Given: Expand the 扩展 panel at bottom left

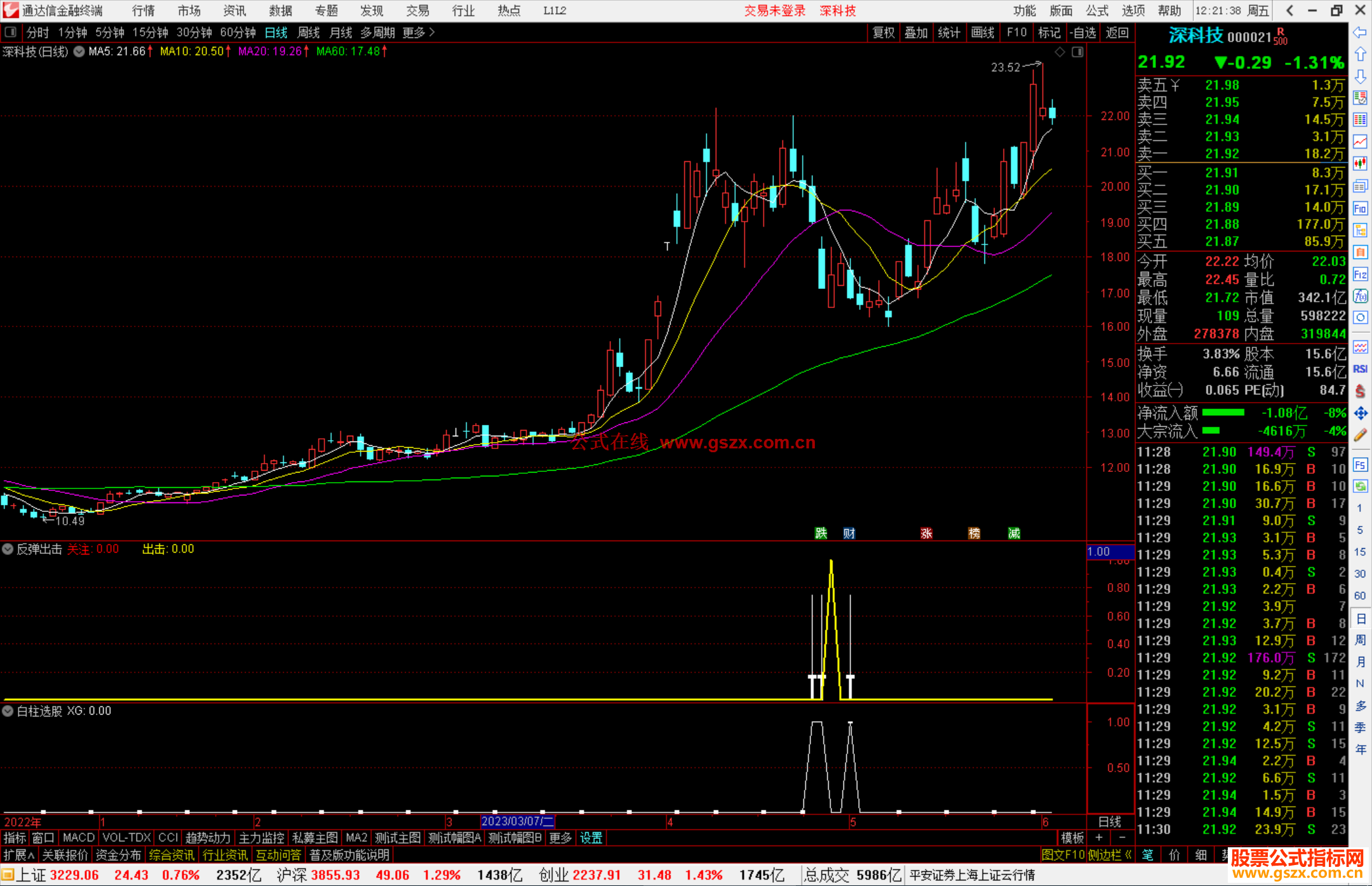Looking at the screenshot, I should [19, 855].
